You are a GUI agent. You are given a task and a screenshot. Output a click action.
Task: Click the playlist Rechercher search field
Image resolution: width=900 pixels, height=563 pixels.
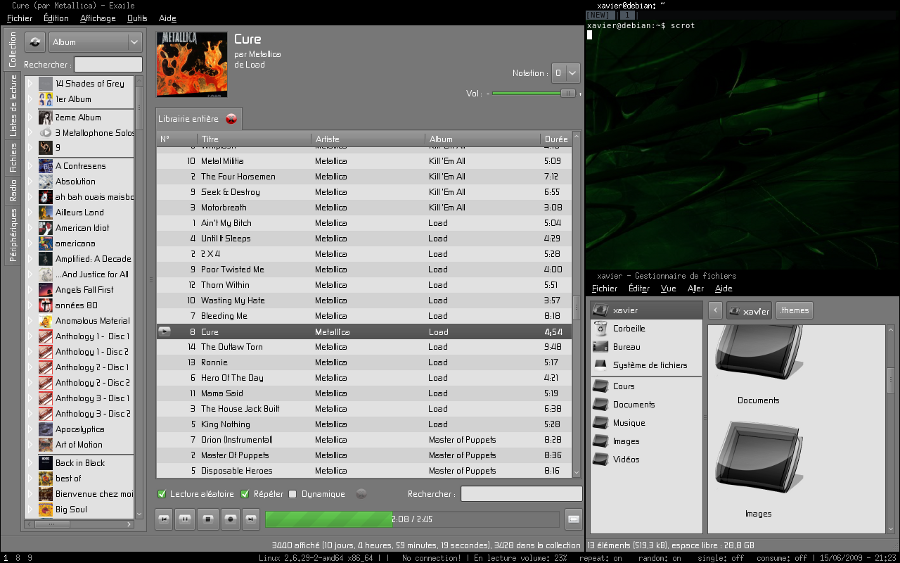coord(521,494)
